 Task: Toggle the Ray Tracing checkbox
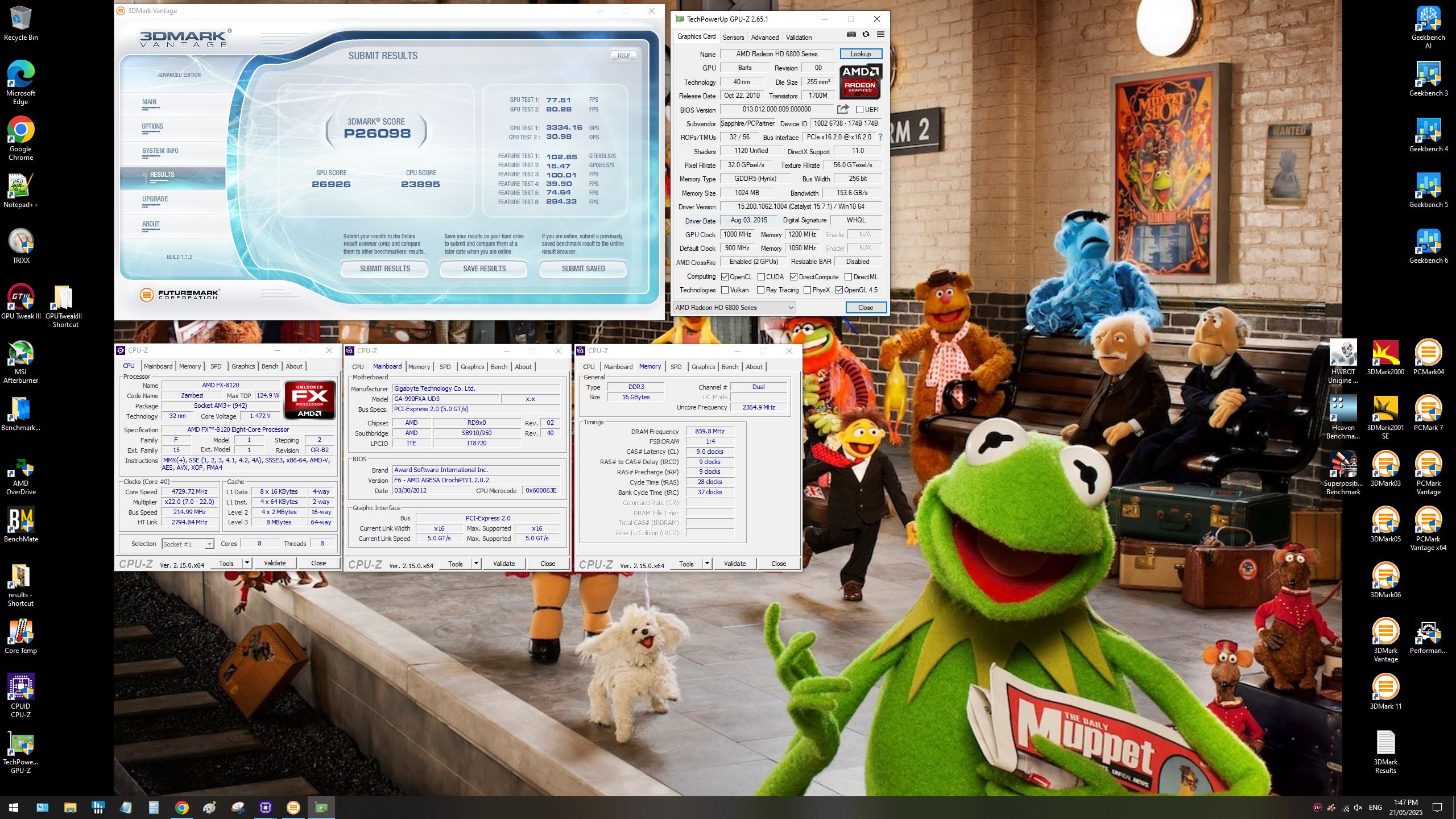pyautogui.click(x=761, y=290)
